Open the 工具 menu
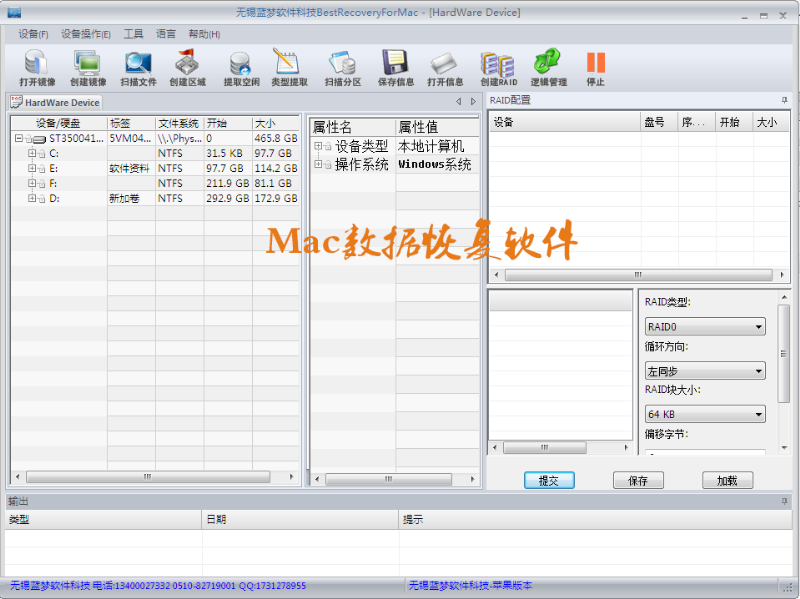Image resolution: width=800 pixels, height=599 pixels. [x=133, y=34]
